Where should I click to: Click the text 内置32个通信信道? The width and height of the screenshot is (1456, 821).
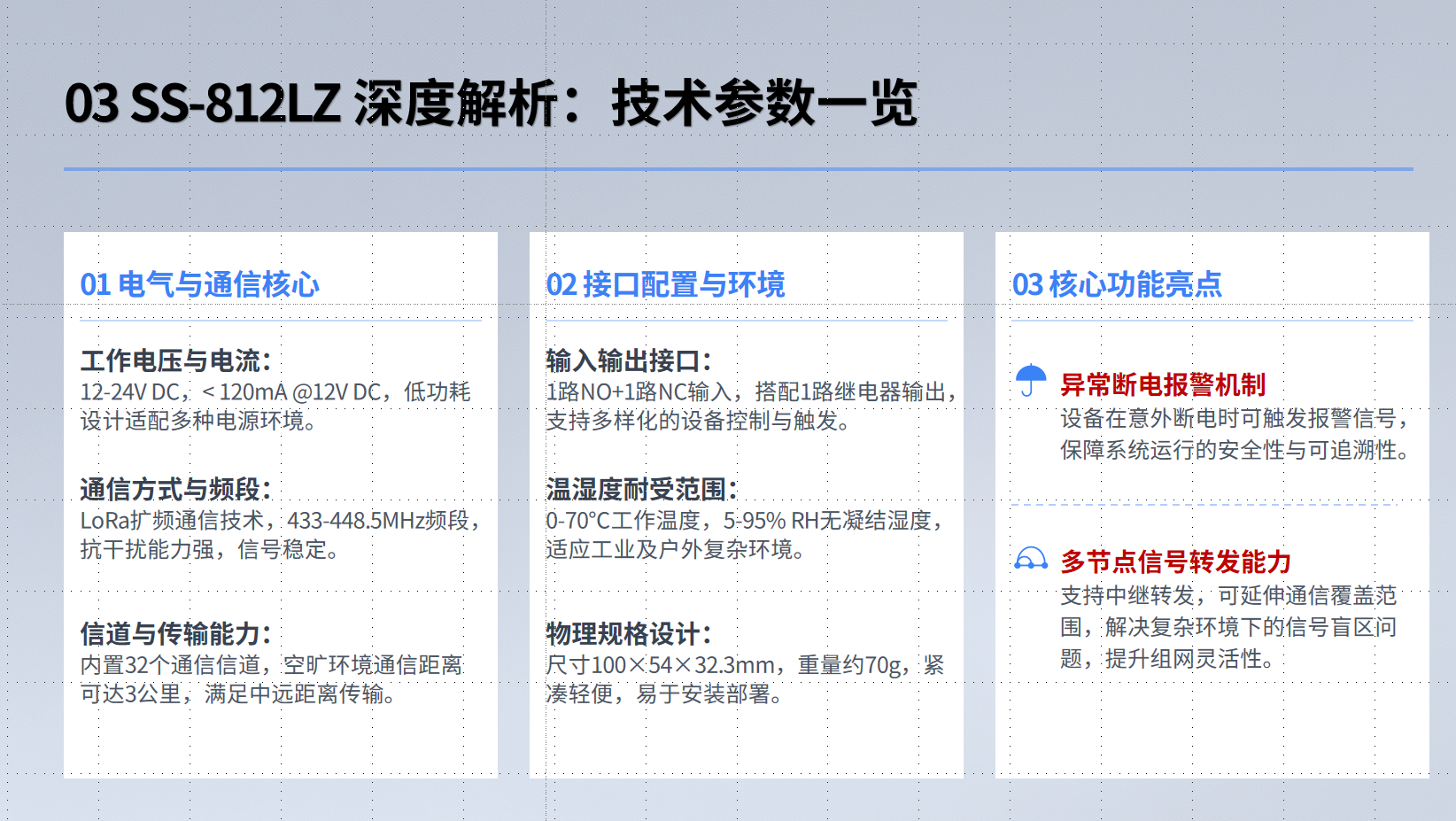[x=170, y=665]
